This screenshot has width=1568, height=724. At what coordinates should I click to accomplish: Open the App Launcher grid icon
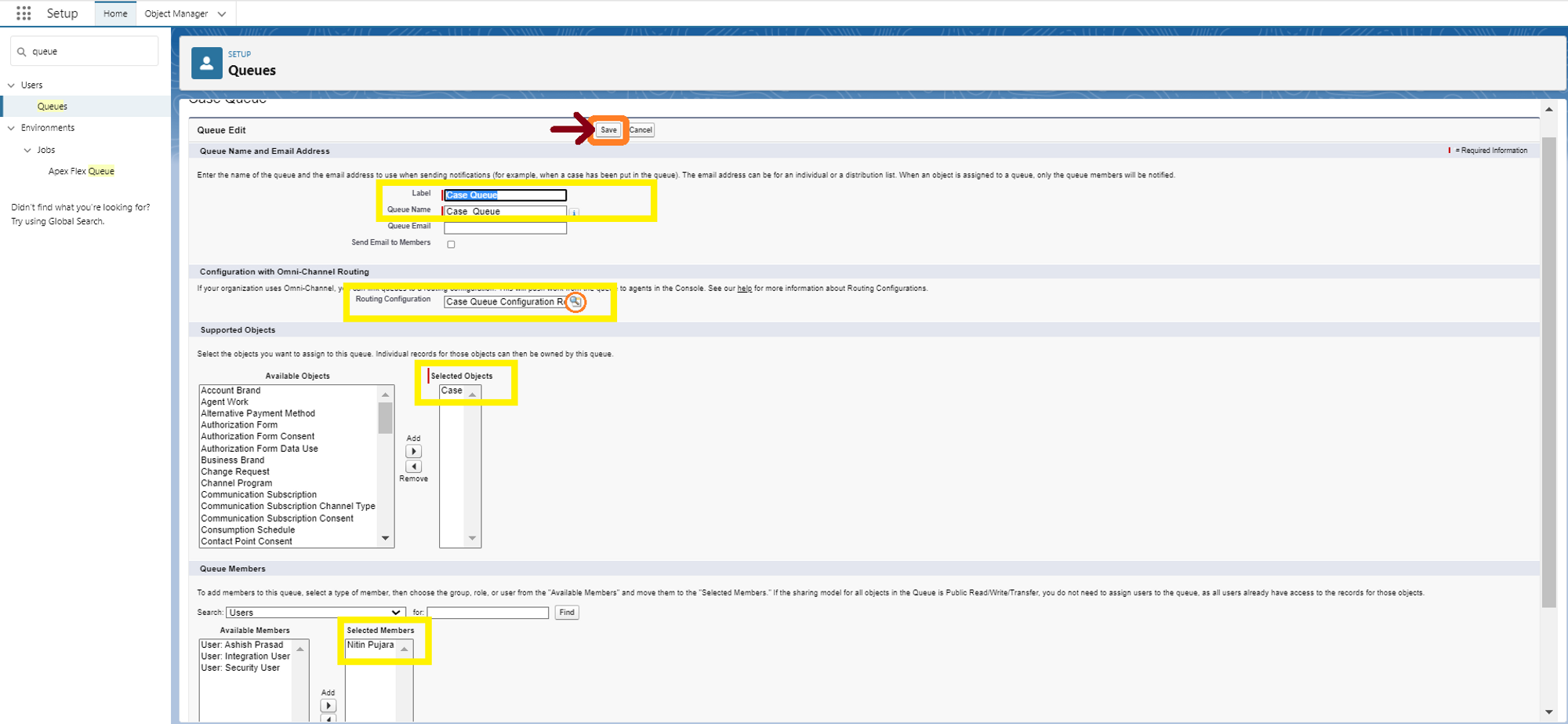point(24,13)
